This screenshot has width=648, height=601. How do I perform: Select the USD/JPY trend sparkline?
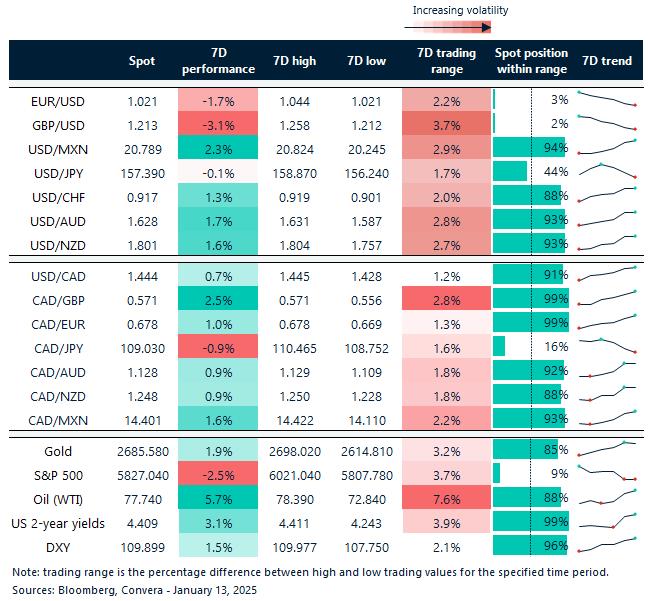coord(608,171)
